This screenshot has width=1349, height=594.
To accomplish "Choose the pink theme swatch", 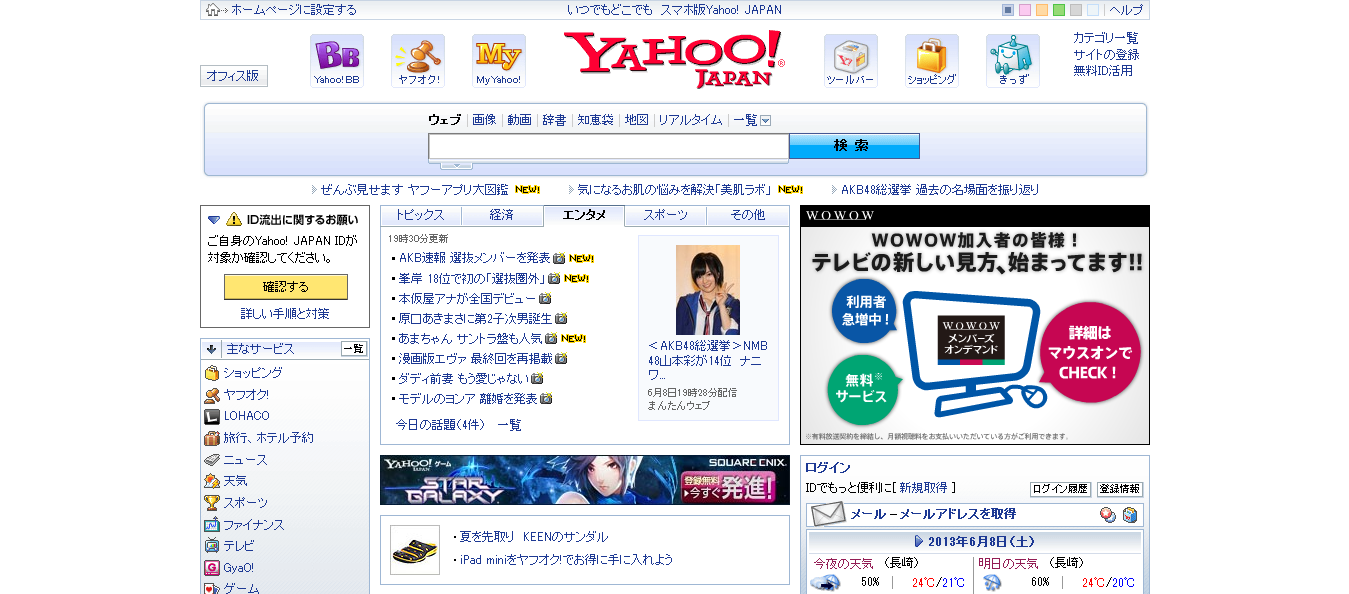I will (1025, 10).
